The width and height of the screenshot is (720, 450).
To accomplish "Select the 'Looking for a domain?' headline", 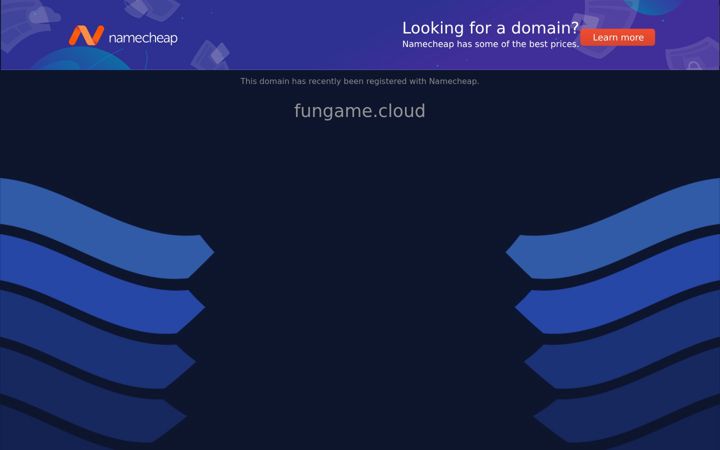I will tap(490, 28).
